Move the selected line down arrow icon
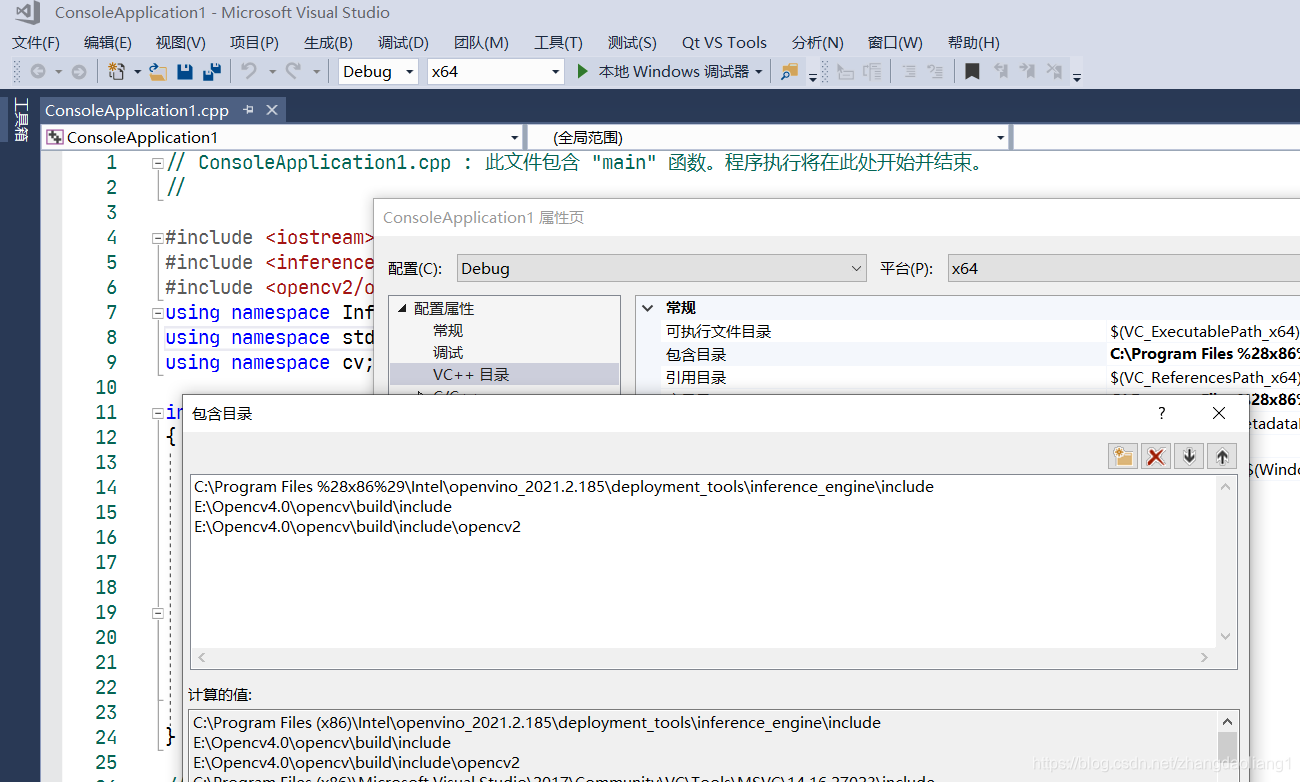The width and height of the screenshot is (1300, 782). [x=1189, y=456]
